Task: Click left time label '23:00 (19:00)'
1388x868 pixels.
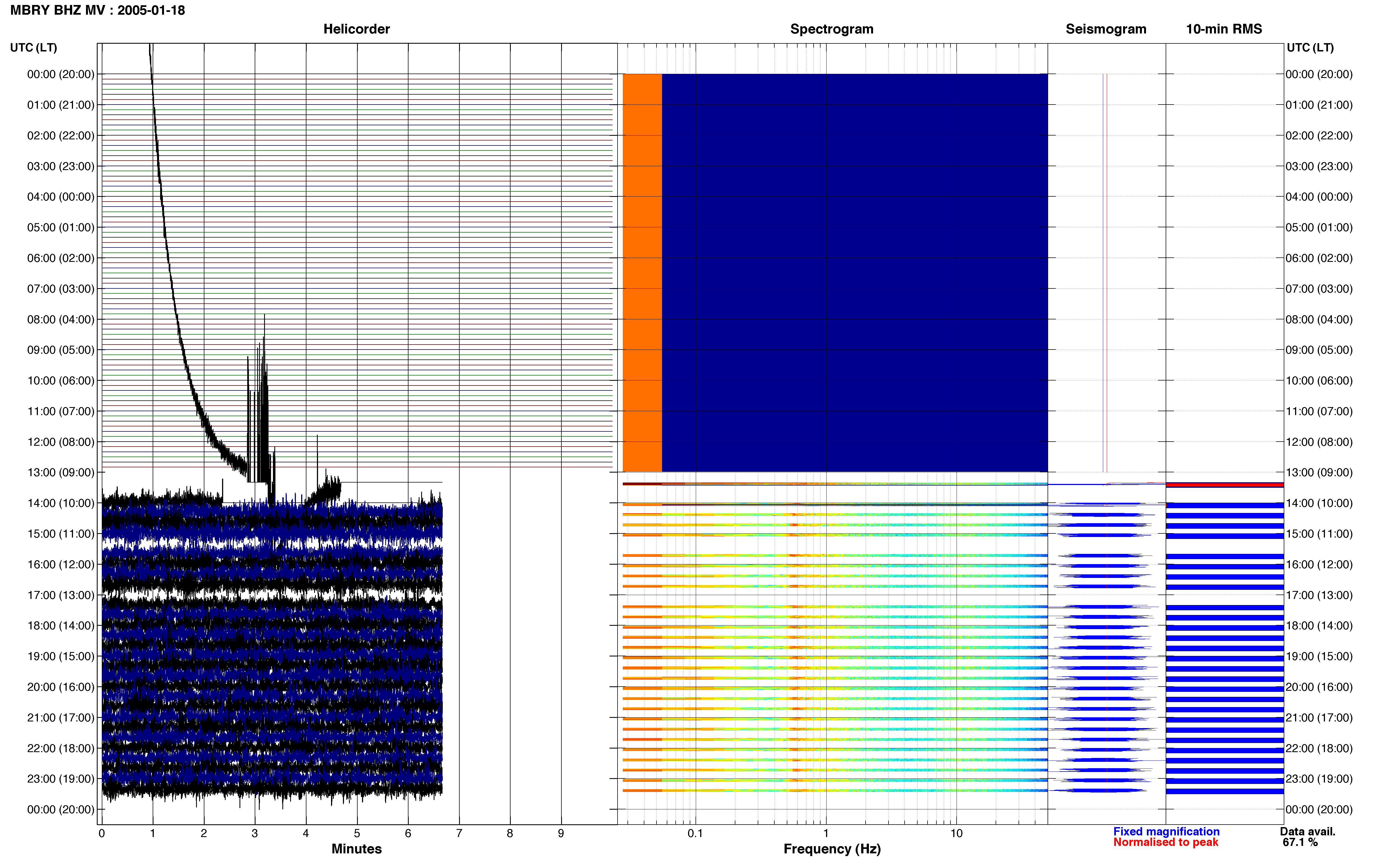Action: 61,778
